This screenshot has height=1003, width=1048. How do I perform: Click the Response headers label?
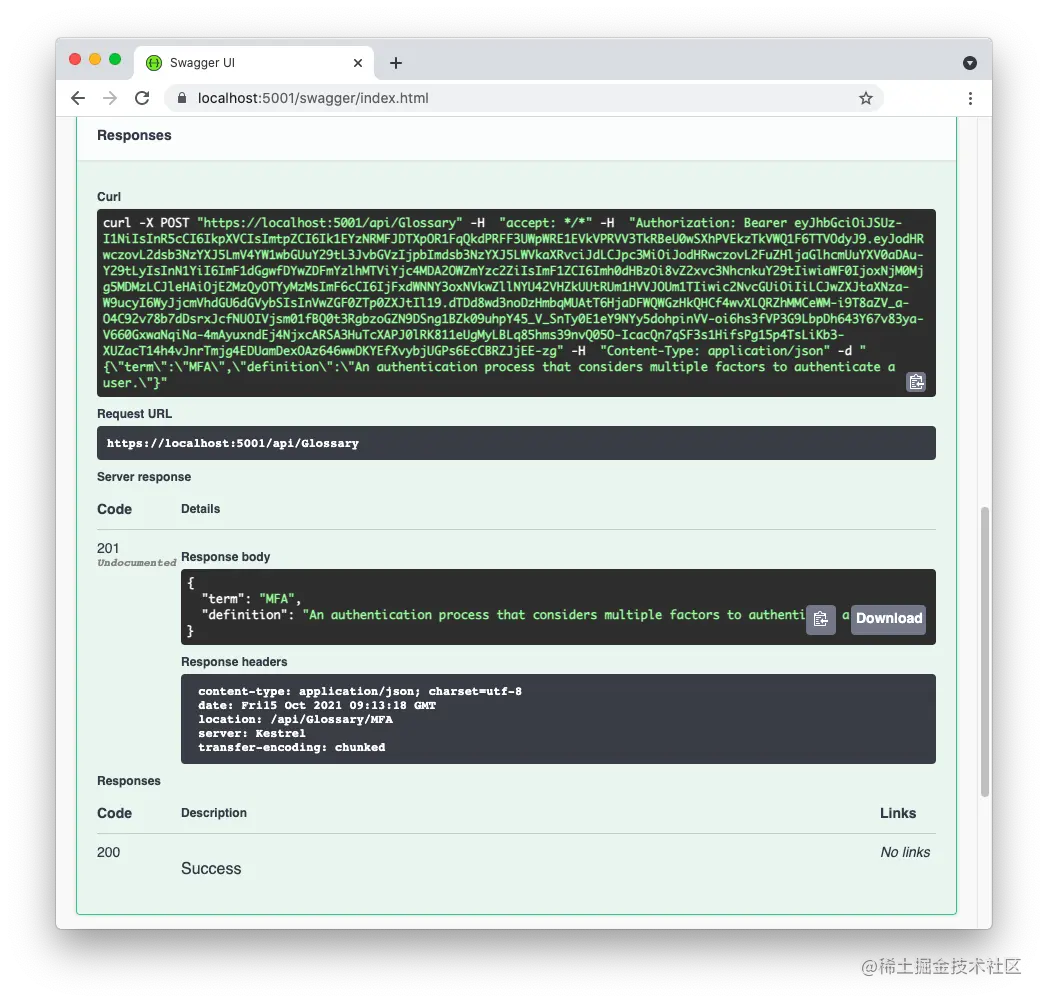[x=234, y=662]
